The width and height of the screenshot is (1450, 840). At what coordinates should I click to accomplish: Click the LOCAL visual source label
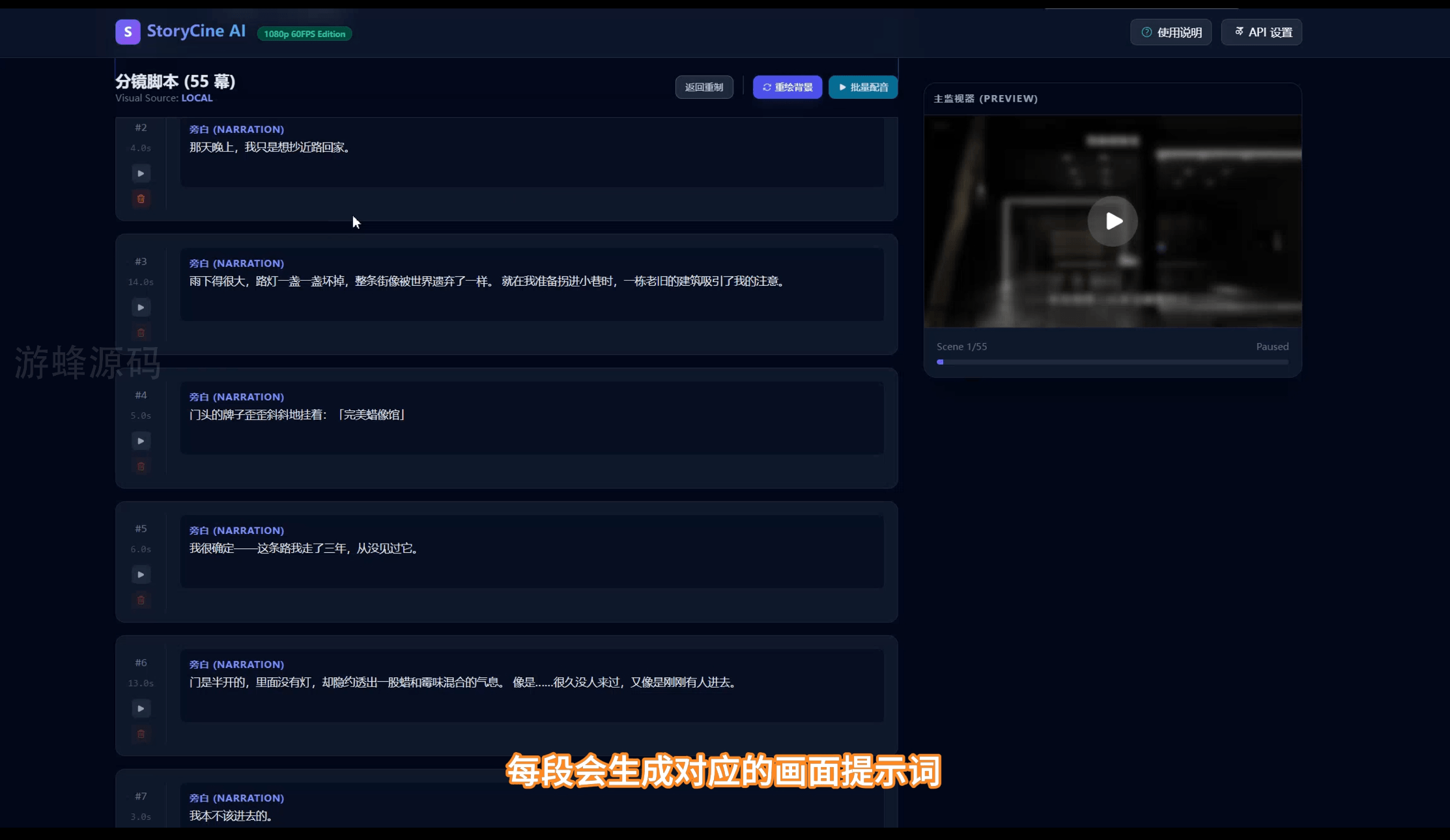click(x=197, y=98)
